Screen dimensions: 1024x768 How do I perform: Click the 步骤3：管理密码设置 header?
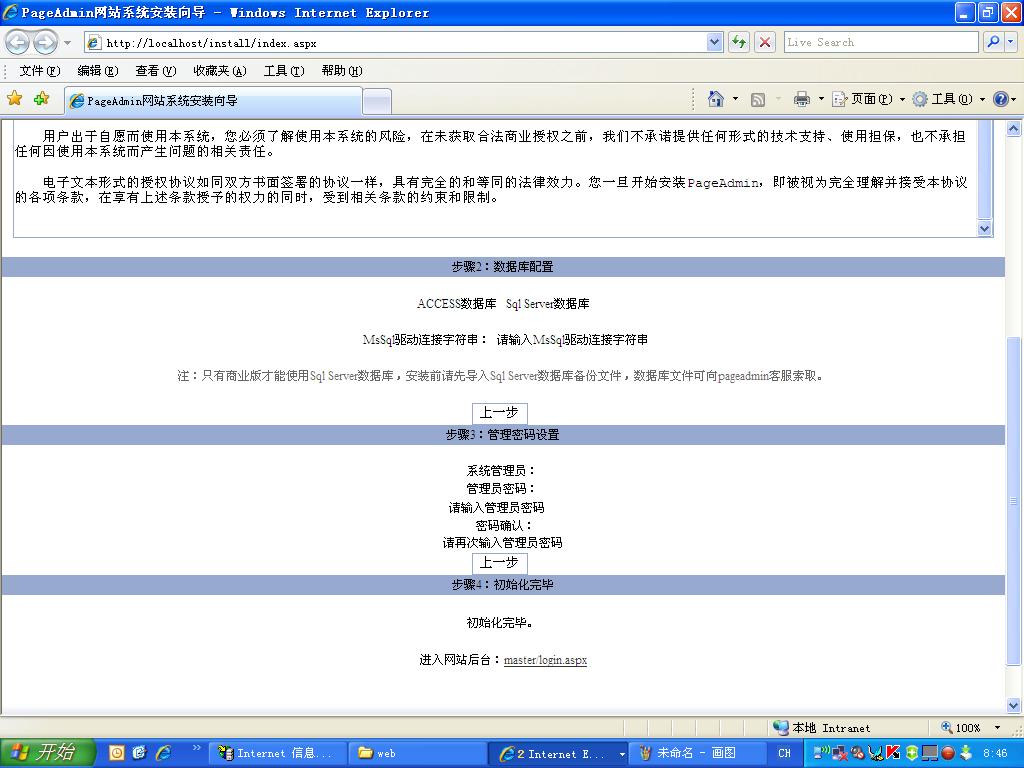coord(502,434)
